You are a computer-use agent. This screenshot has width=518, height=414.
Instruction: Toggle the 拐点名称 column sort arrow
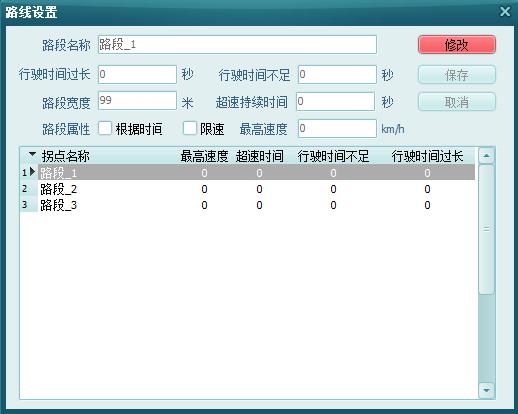pyautogui.click(x=32, y=154)
